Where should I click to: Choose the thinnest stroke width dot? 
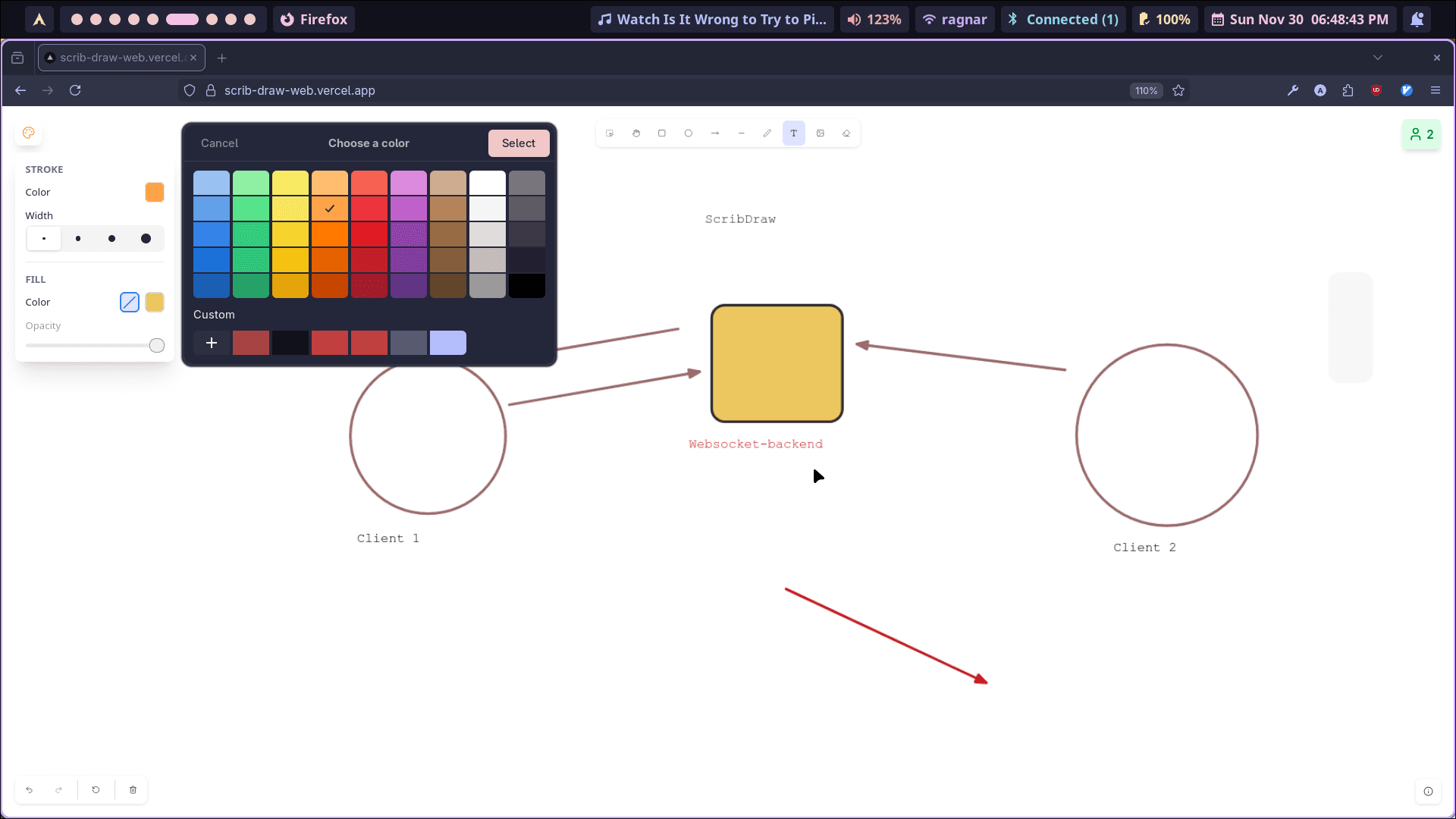click(x=43, y=238)
